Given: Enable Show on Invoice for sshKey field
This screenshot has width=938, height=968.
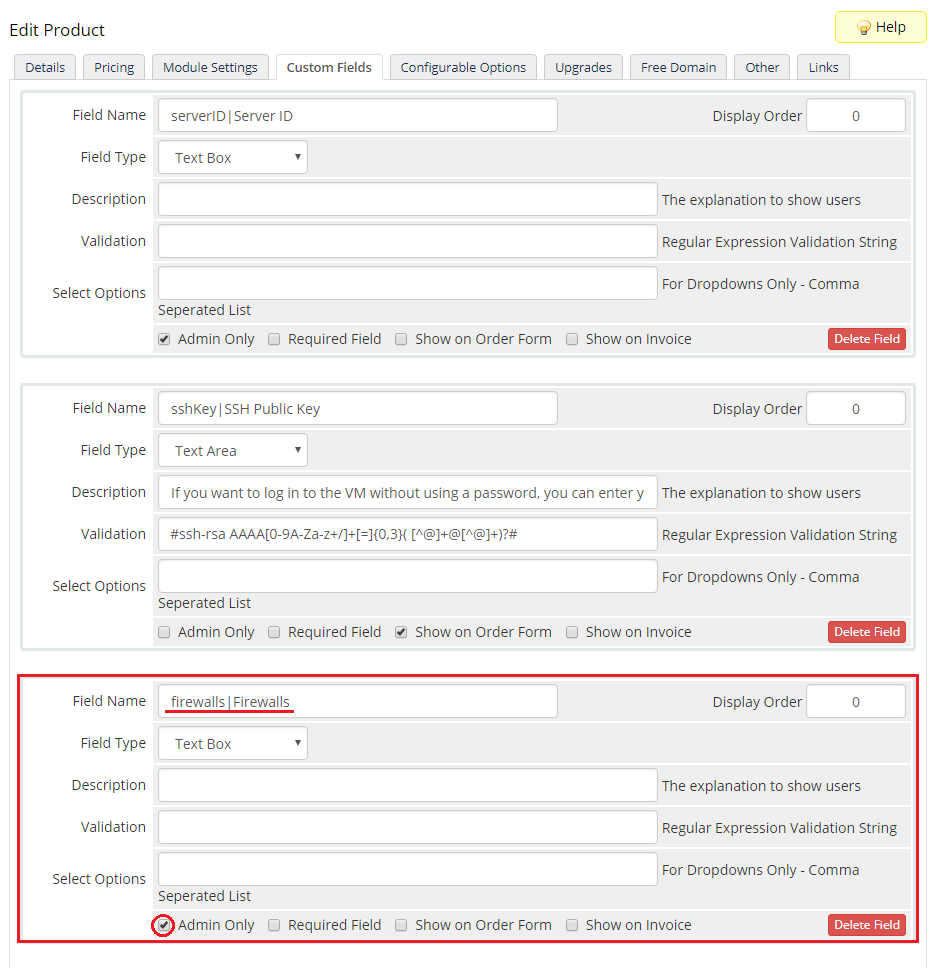Looking at the screenshot, I should (572, 632).
